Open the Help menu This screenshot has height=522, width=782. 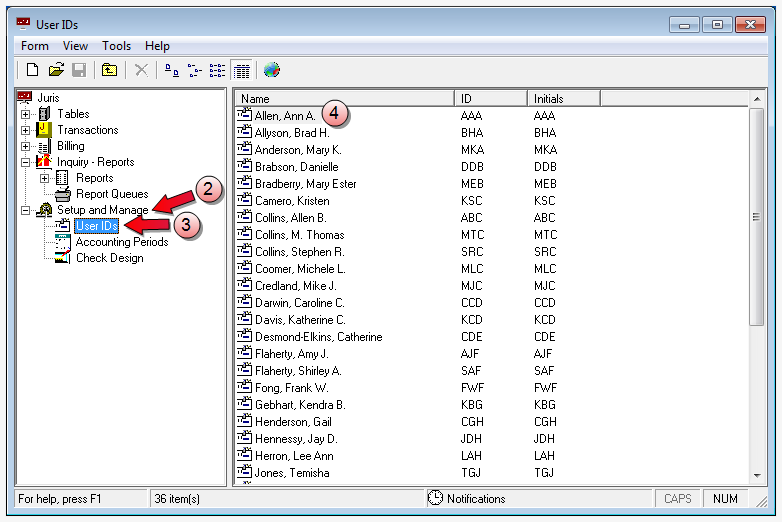coord(157,46)
